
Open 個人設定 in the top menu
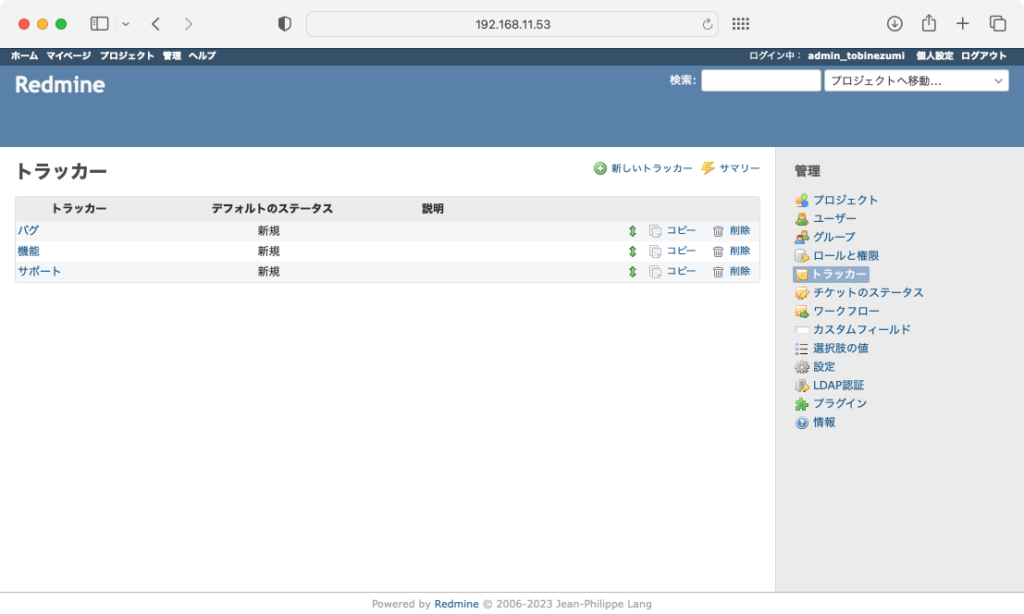point(935,56)
